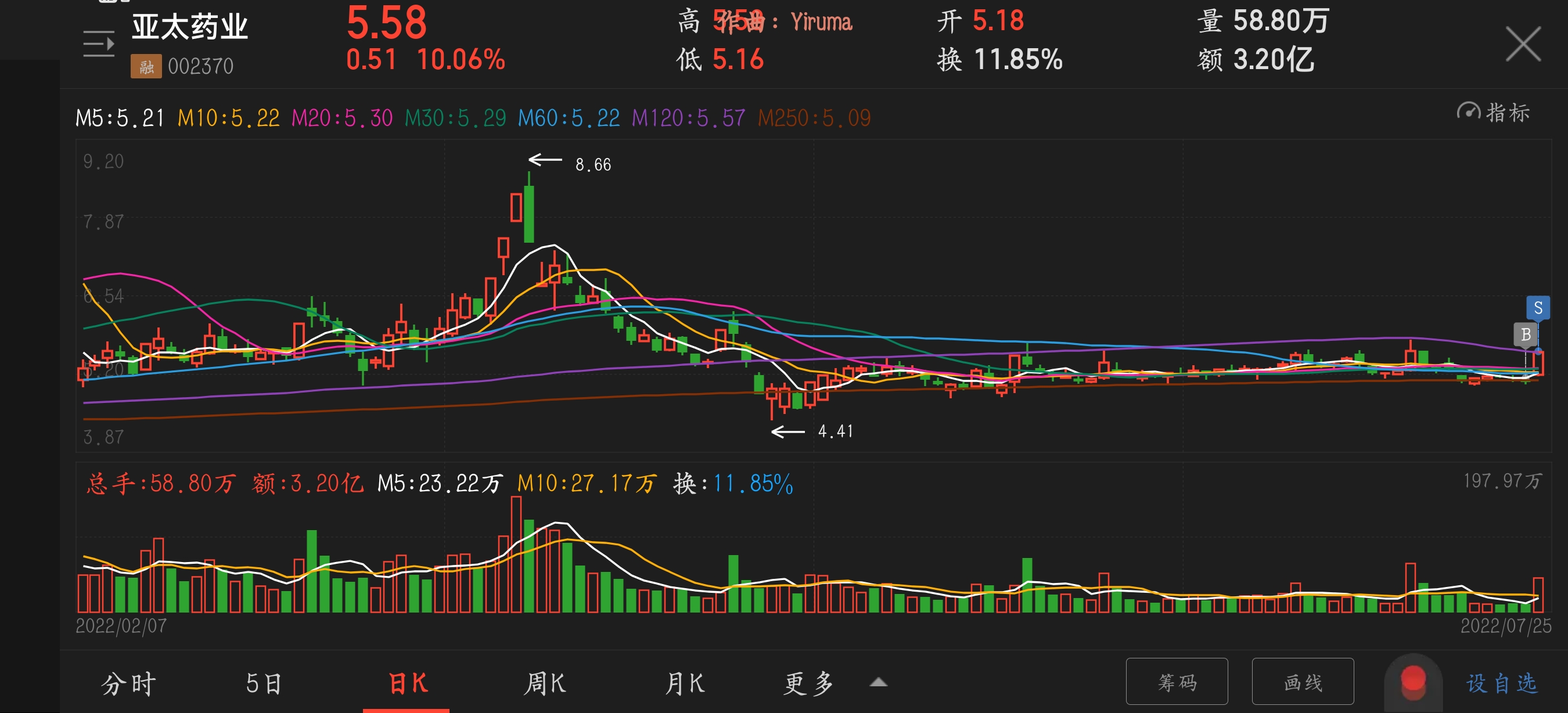Open the stock list sidebar icon

(x=99, y=44)
